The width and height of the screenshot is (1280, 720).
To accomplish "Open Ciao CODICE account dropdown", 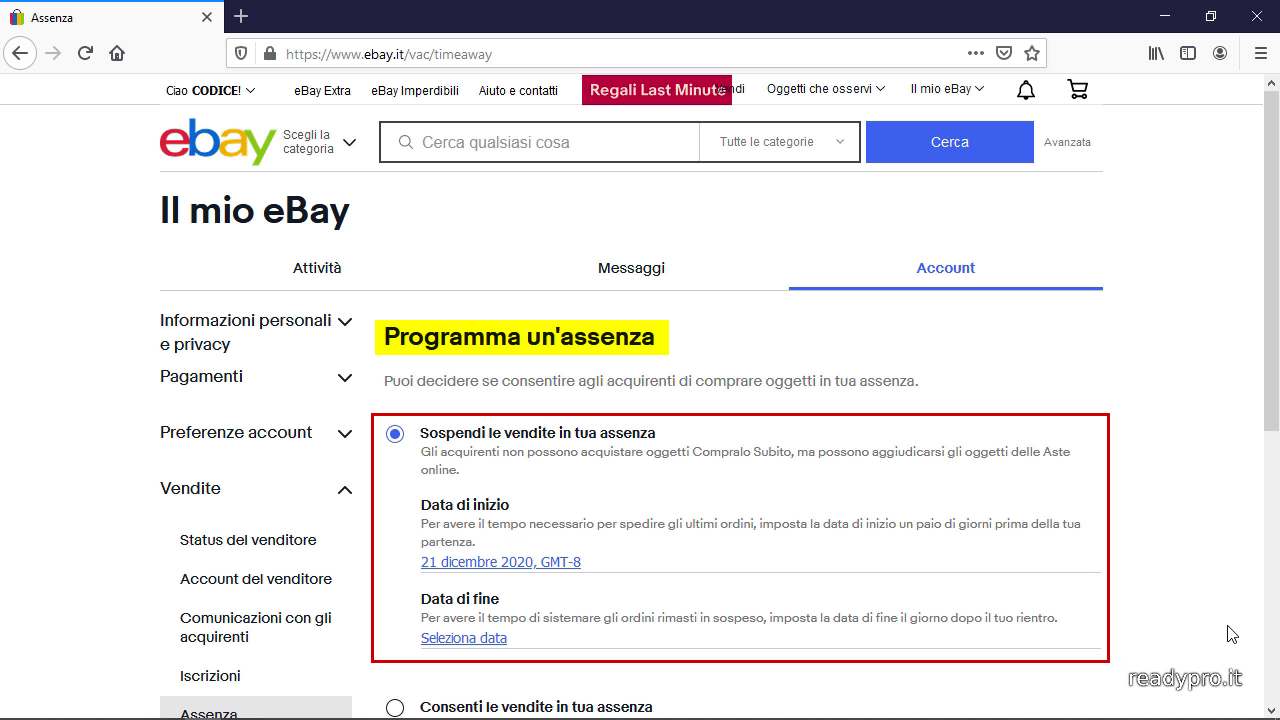I will click(x=210, y=90).
